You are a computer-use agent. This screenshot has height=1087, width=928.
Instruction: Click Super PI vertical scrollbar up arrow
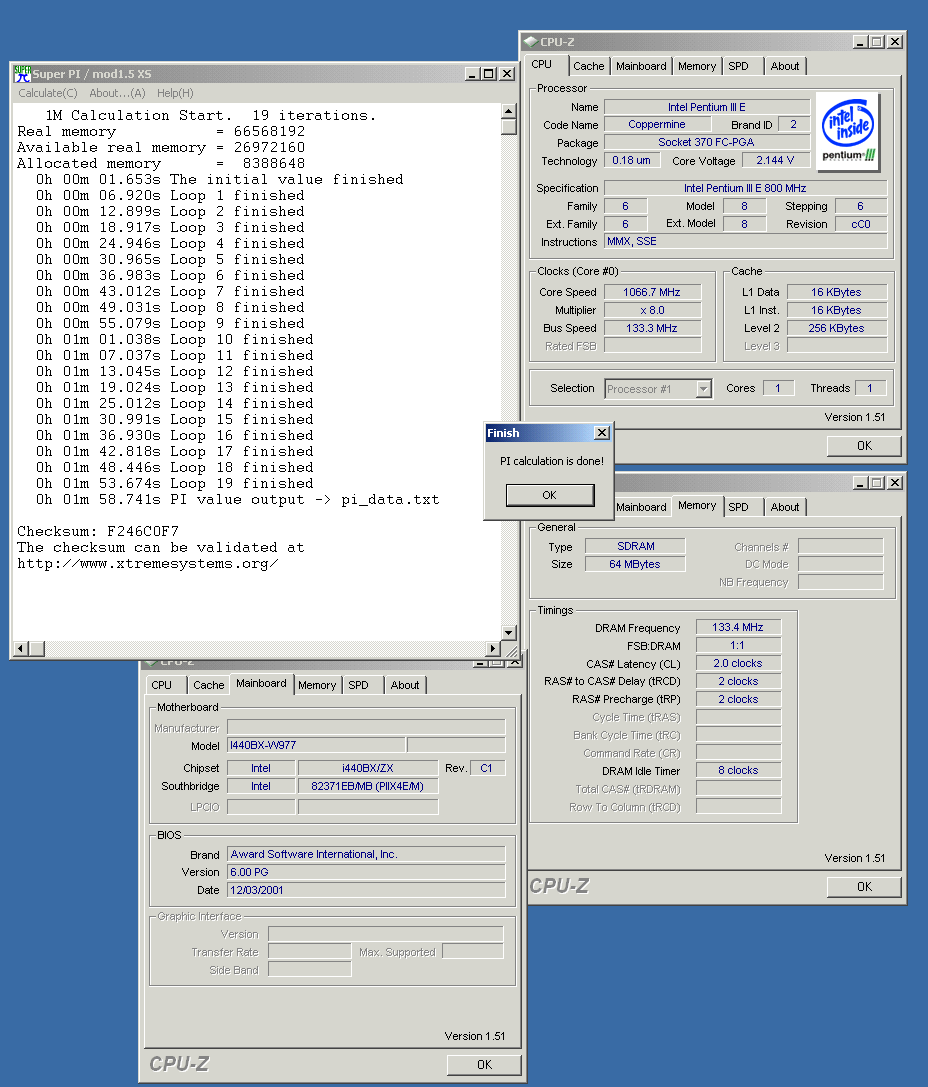[509, 111]
